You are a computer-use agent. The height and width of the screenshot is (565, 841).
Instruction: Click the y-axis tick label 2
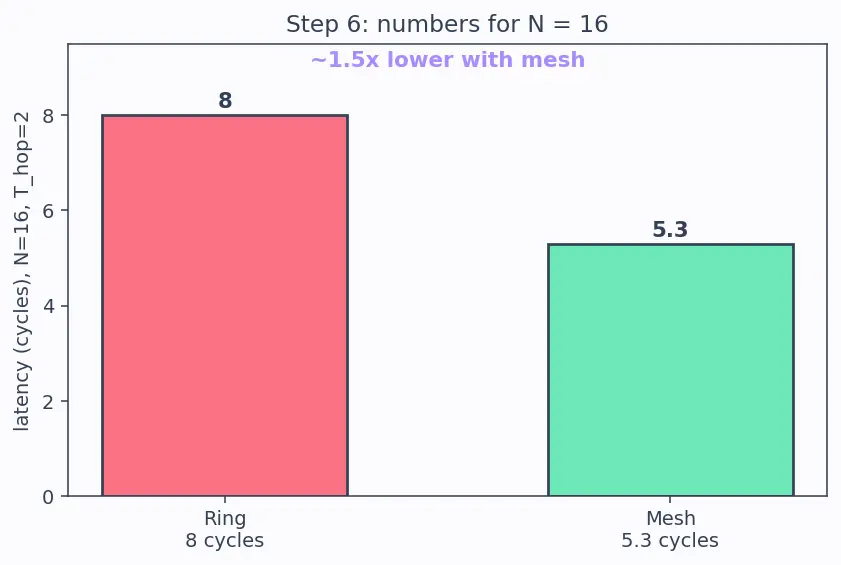(x=48, y=401)
